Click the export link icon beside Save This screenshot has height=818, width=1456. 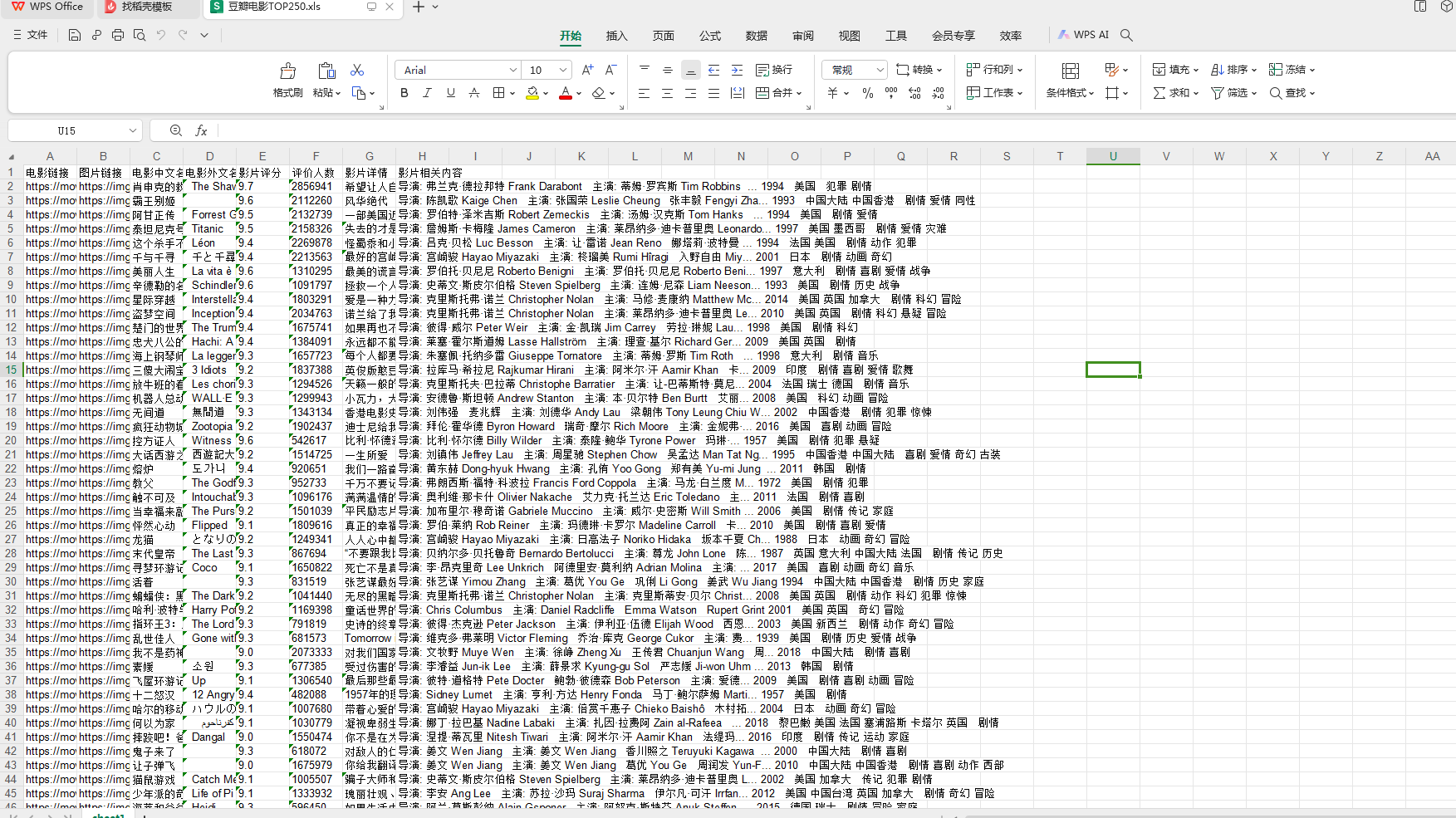tap(96, 35)
